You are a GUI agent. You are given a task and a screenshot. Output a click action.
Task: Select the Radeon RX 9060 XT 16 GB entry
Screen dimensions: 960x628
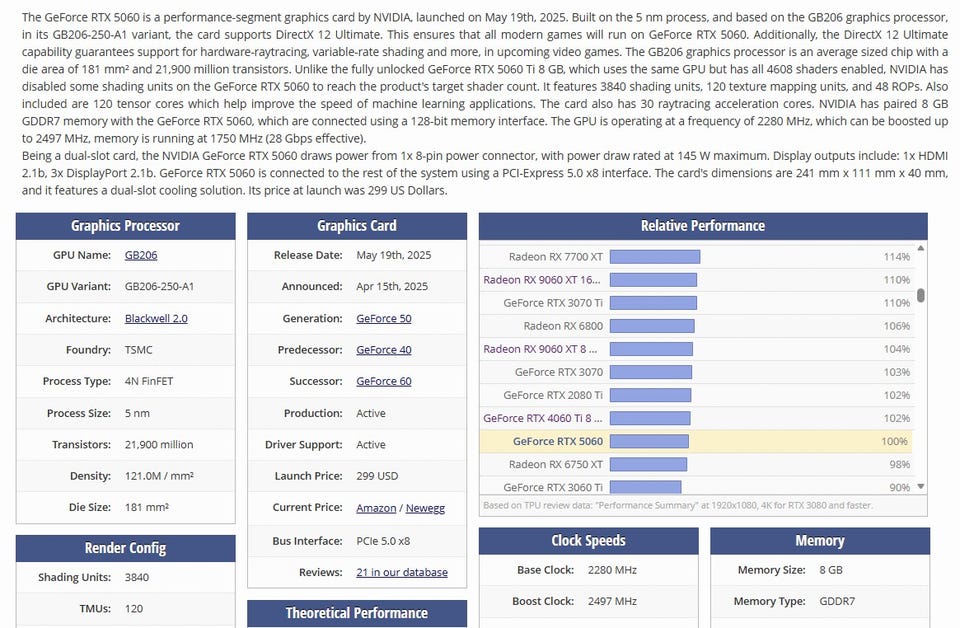point(542,280)
